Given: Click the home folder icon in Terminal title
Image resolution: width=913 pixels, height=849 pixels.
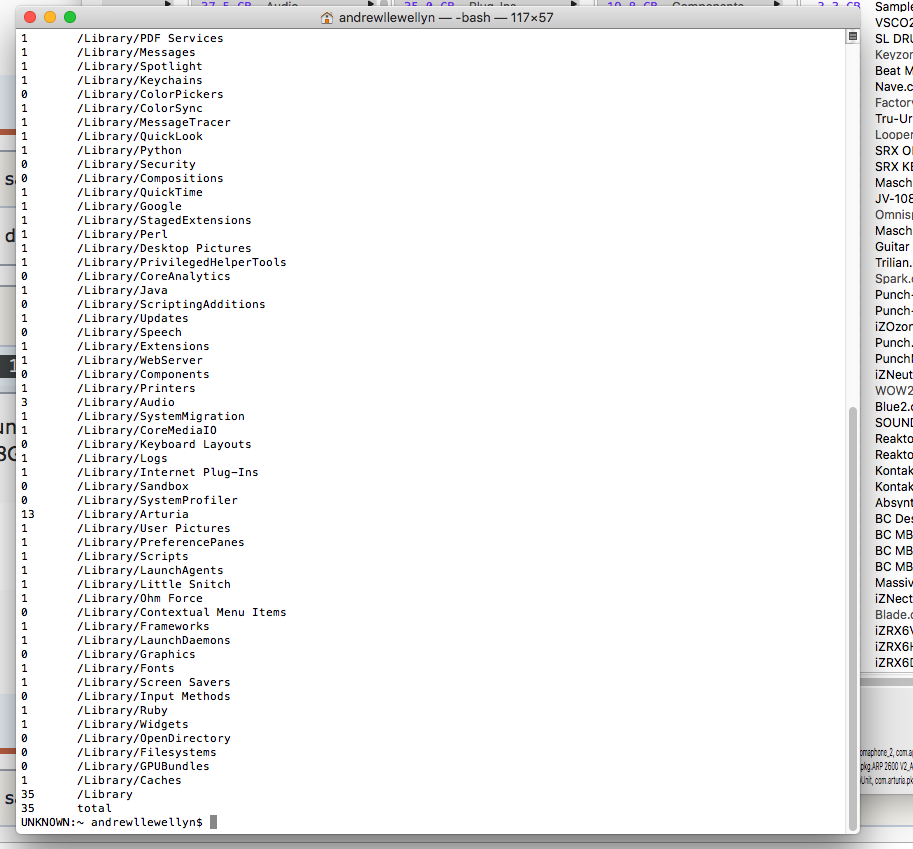Looking at the screenshot, I should (327, 18).
